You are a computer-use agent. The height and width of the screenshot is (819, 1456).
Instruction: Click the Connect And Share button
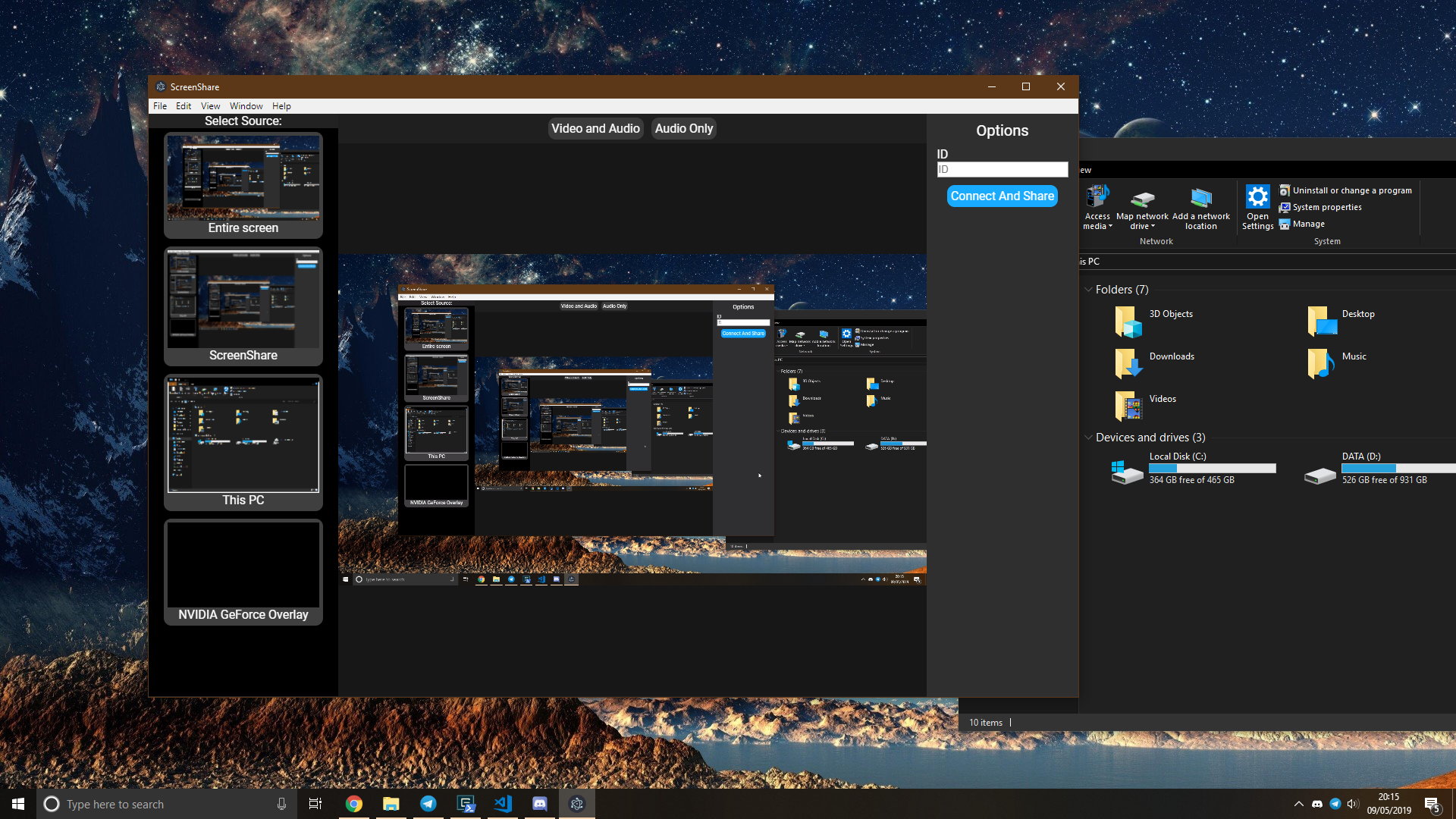pos(1001,196)
